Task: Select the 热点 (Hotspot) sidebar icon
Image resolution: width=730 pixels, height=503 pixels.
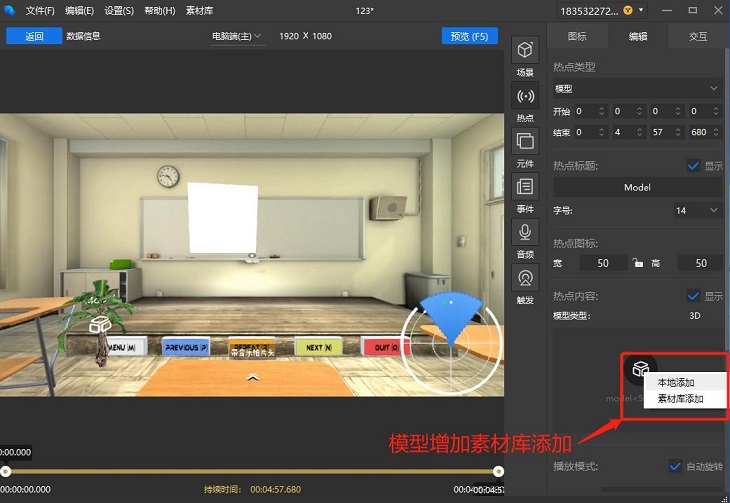Action: (525, 97)
